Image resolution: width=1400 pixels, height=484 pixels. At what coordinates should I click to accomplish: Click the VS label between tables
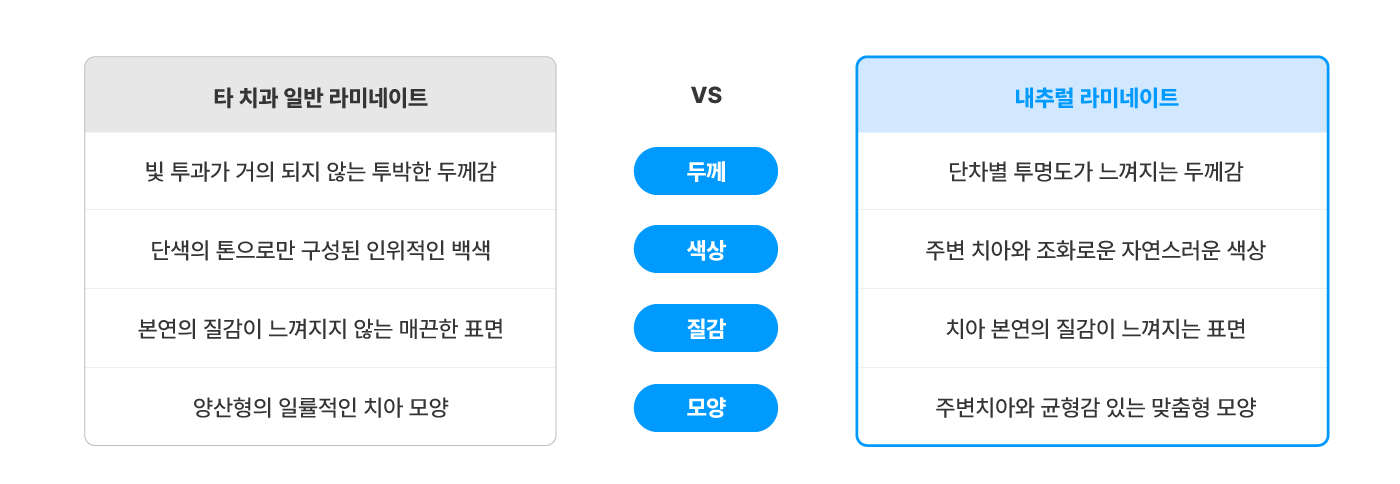(706, 95)
